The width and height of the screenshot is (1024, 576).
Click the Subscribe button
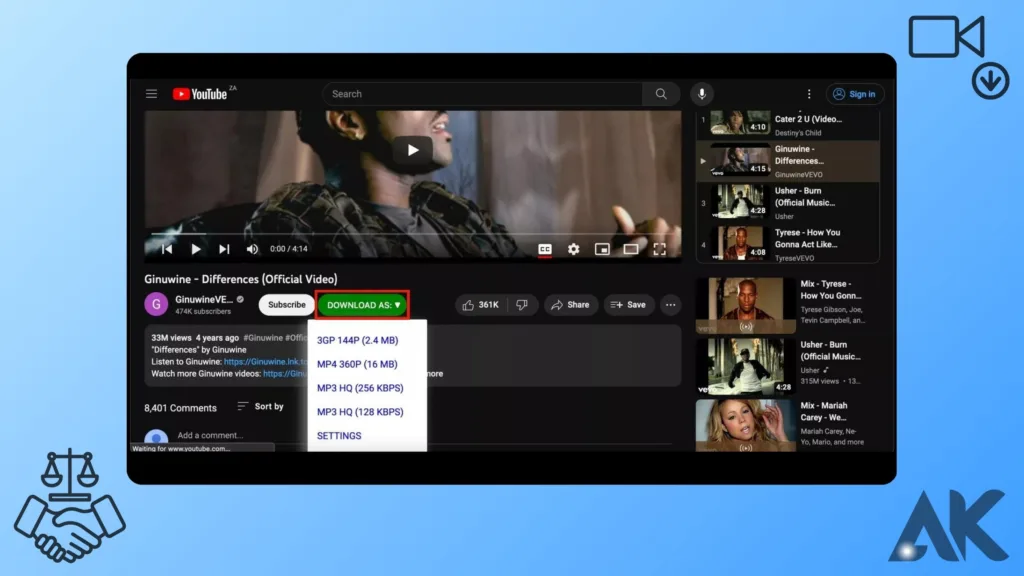pos(286,305)
